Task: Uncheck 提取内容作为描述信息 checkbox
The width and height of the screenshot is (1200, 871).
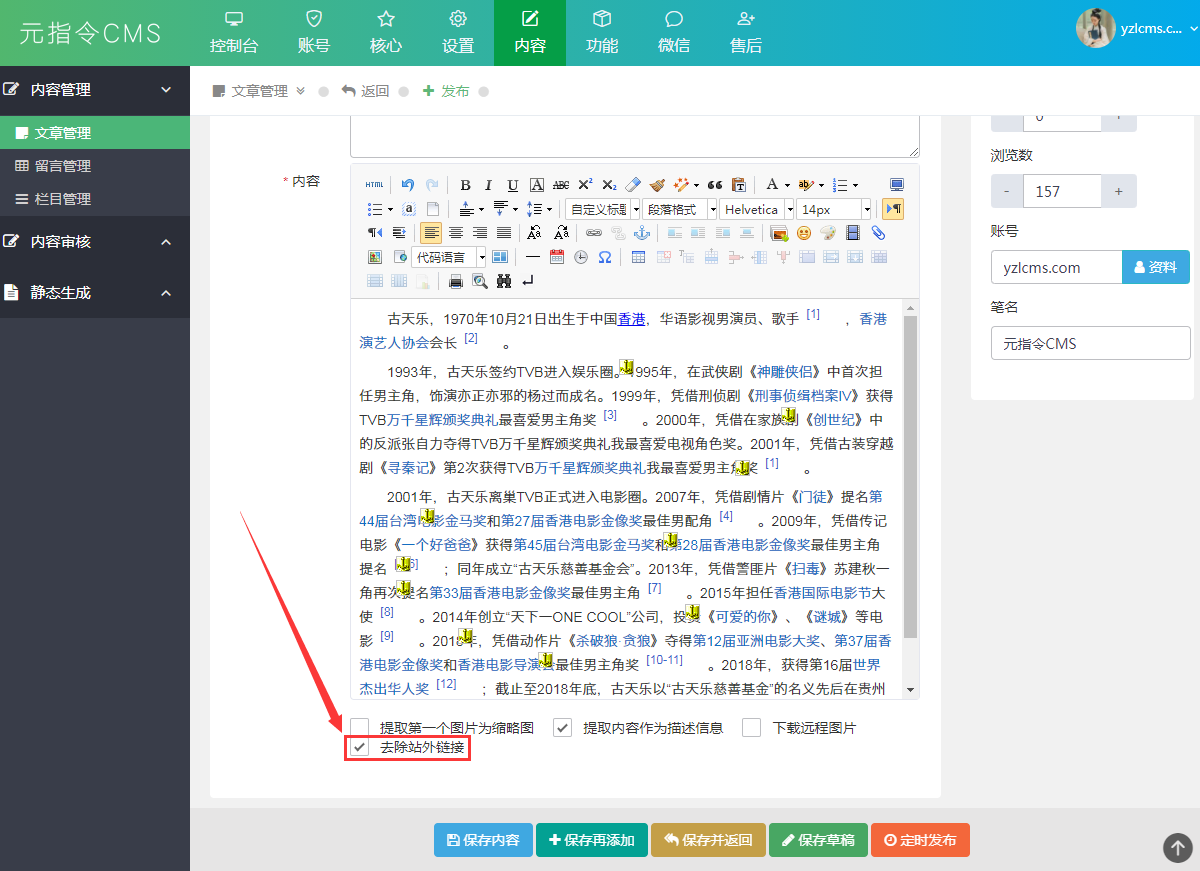Action: click(563, 728)
